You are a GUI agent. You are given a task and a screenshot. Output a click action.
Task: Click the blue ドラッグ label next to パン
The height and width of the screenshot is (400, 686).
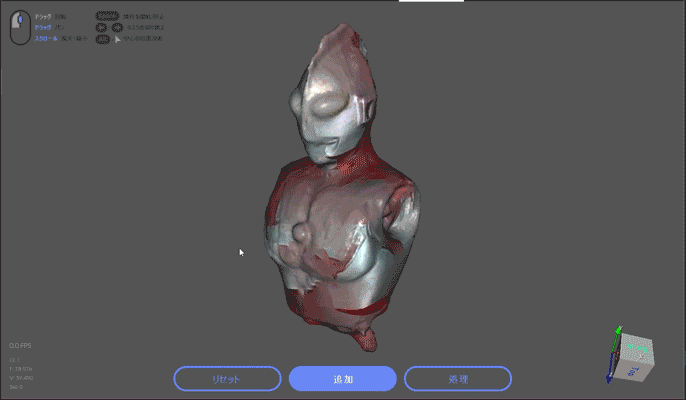[x=43, y=27]
